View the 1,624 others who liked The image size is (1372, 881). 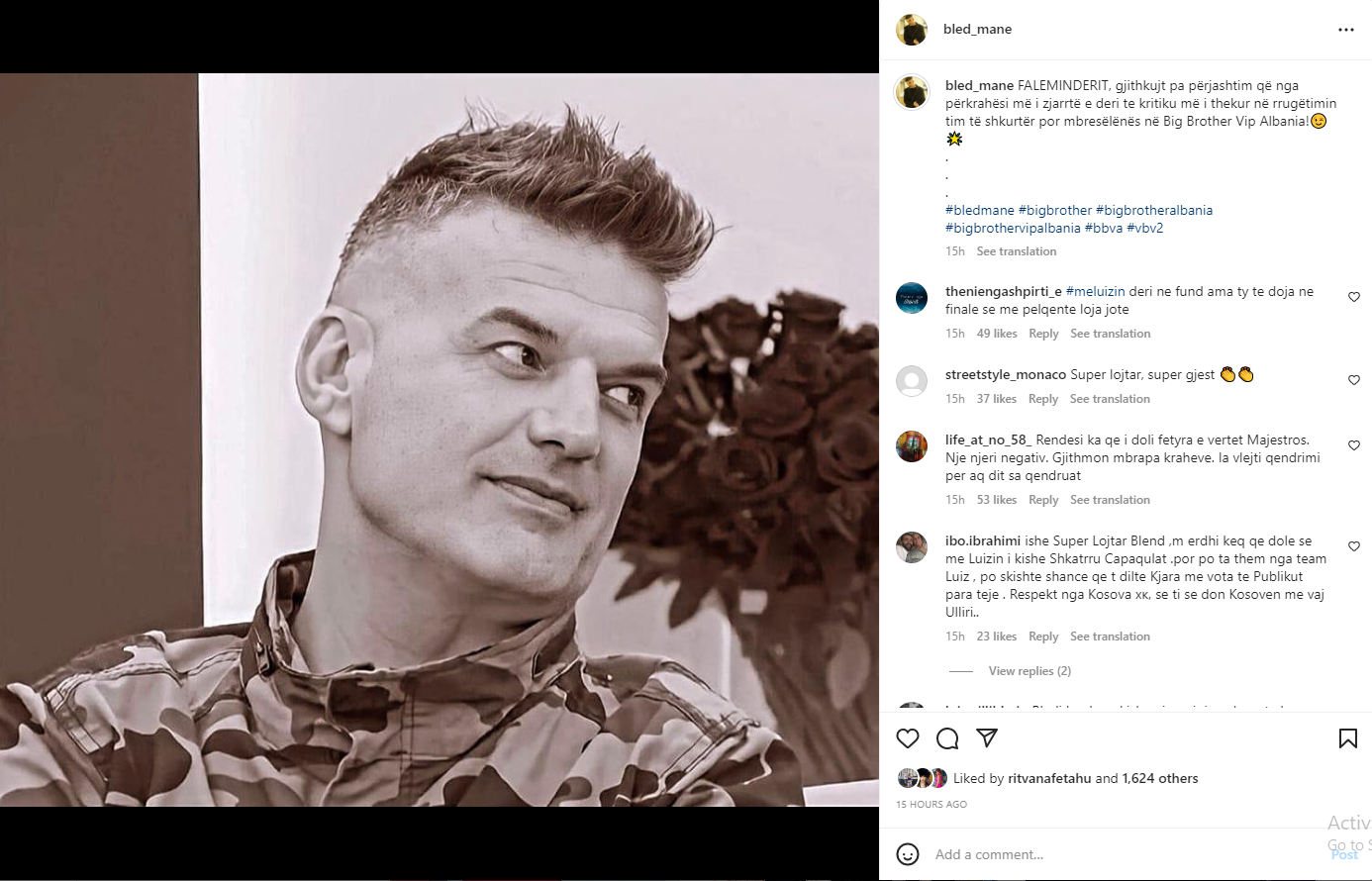(1160, 778)
